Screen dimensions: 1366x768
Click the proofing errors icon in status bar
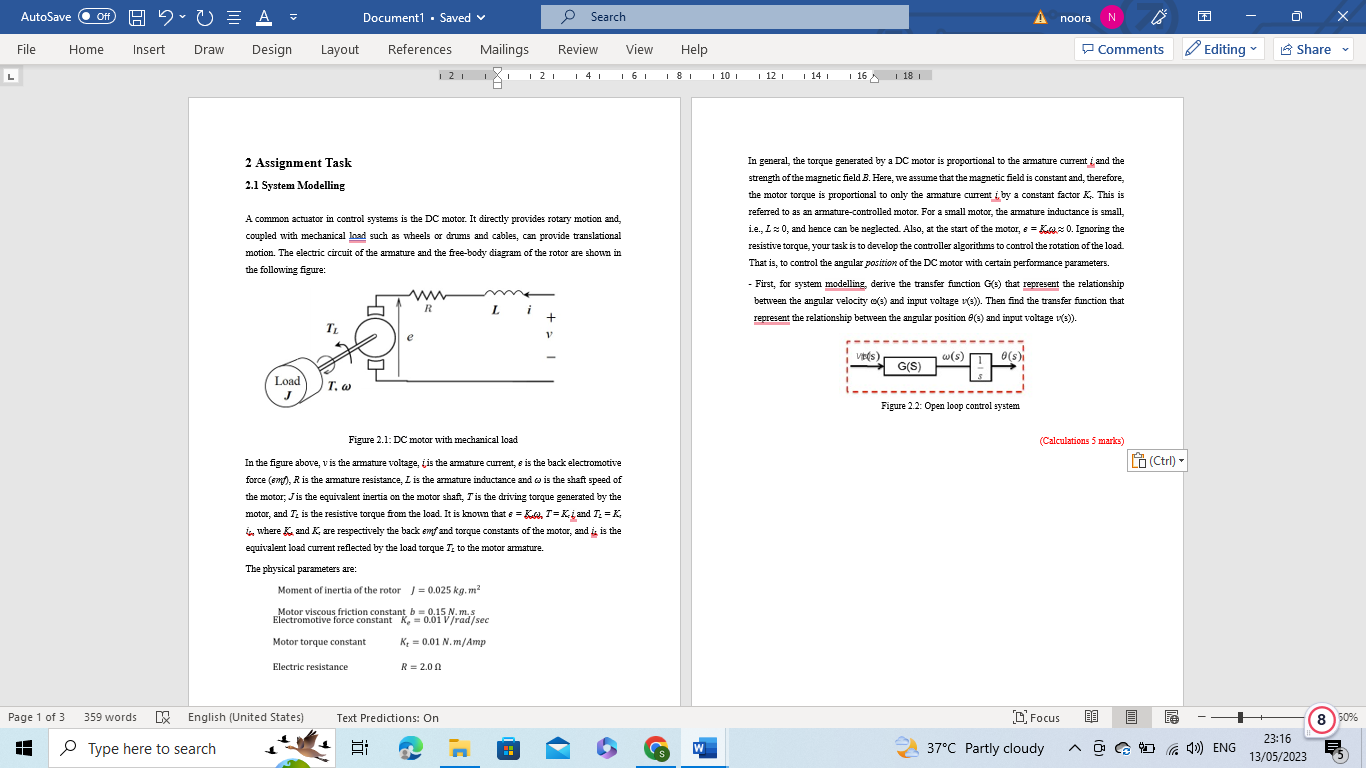(x=164, y=717)
